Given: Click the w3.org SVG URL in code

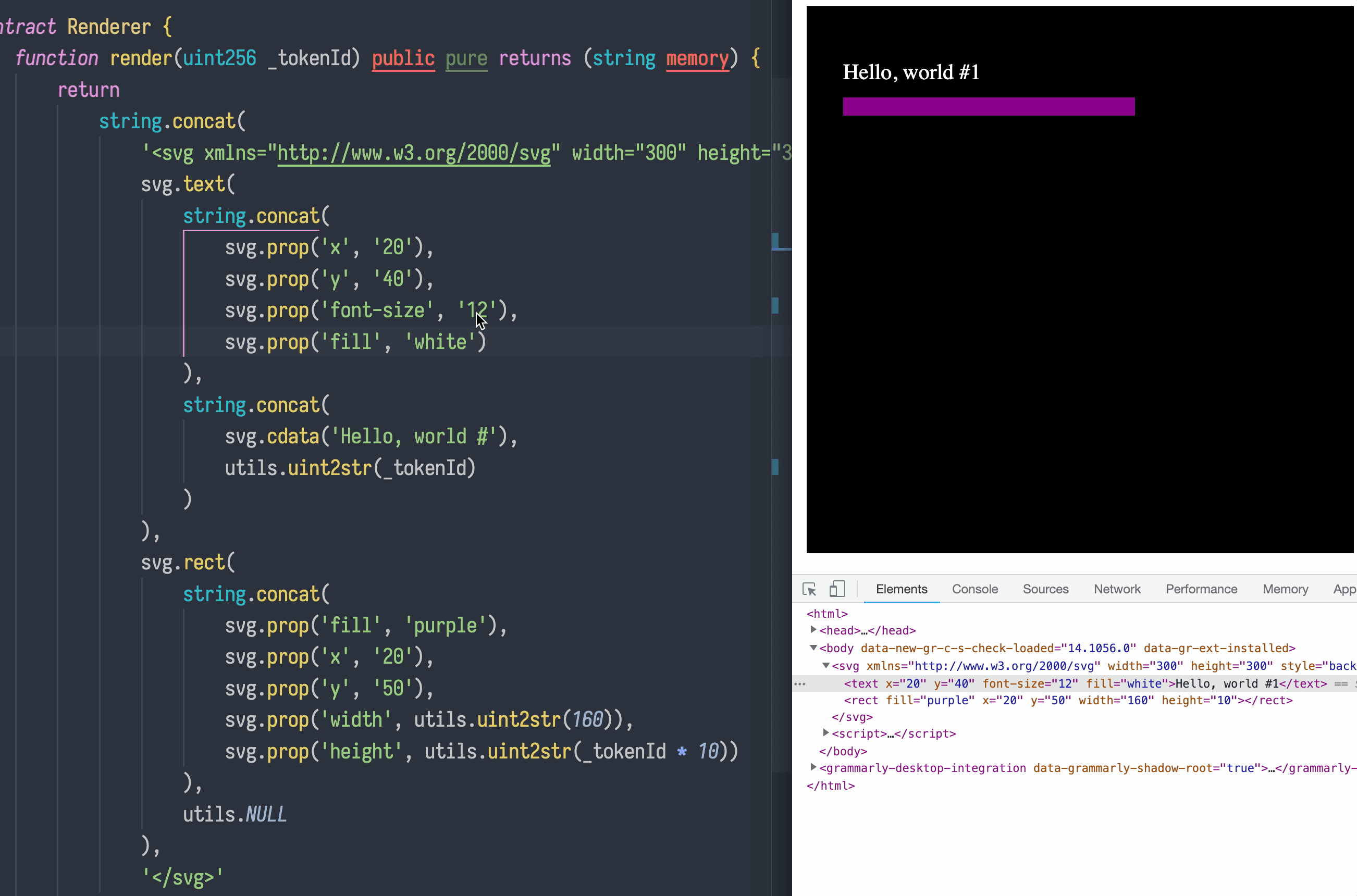Looking at the screenshot, I should coord(413,153).
